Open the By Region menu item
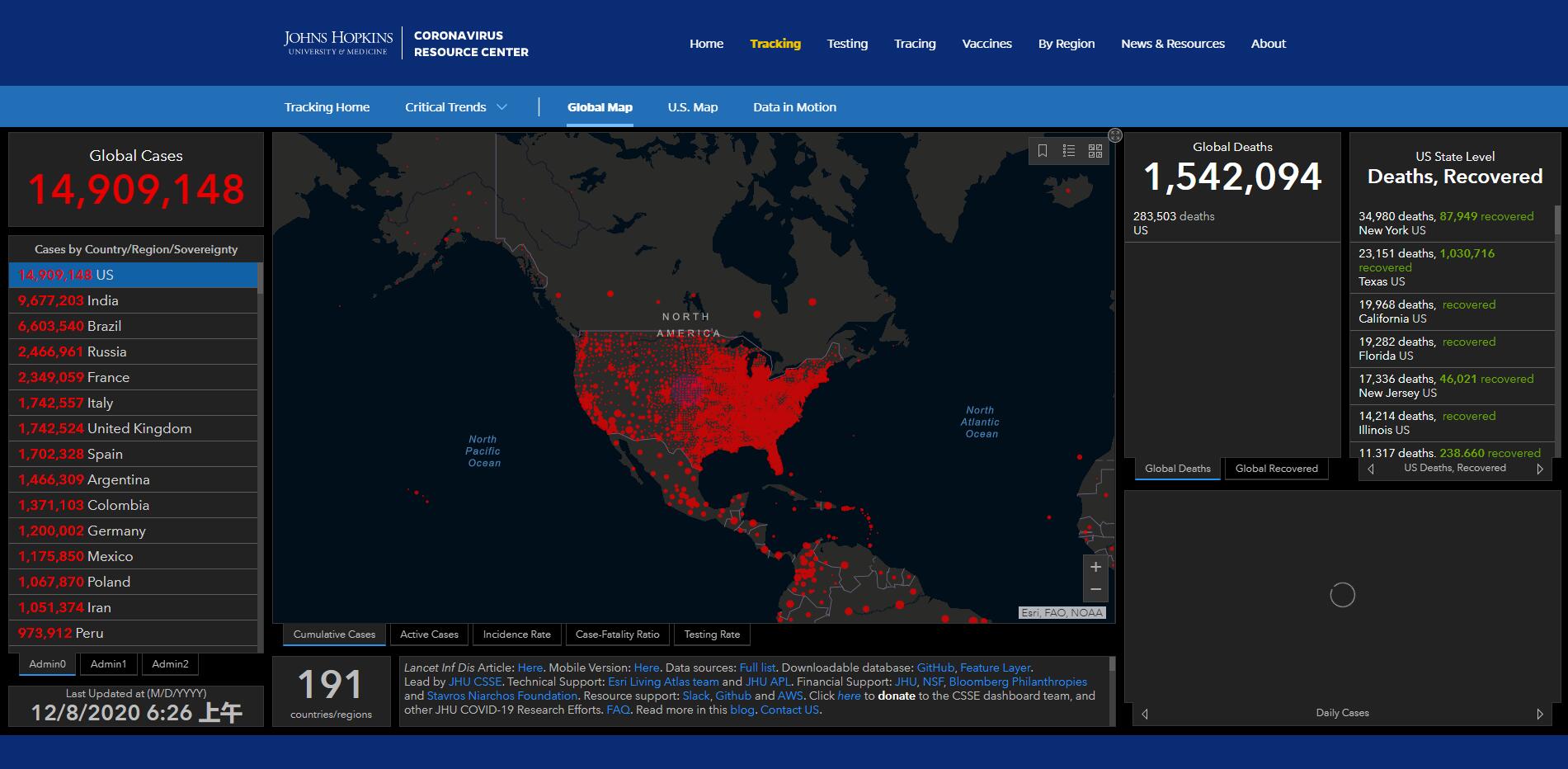 click(1067, 44)
